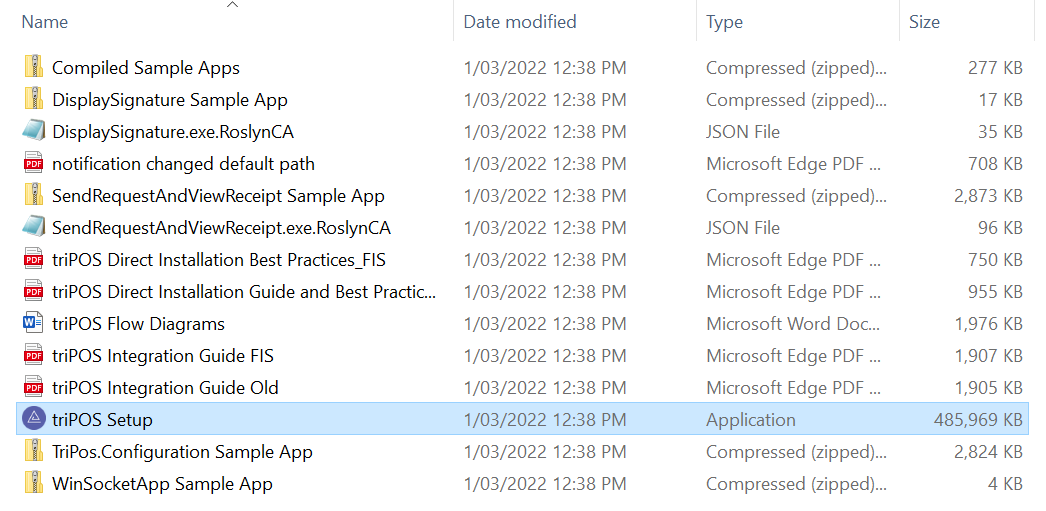Viewport: 1046px width, 511px height.
Task: Click the triPOS Setup application icon
Action: click(x=33, y=419)
